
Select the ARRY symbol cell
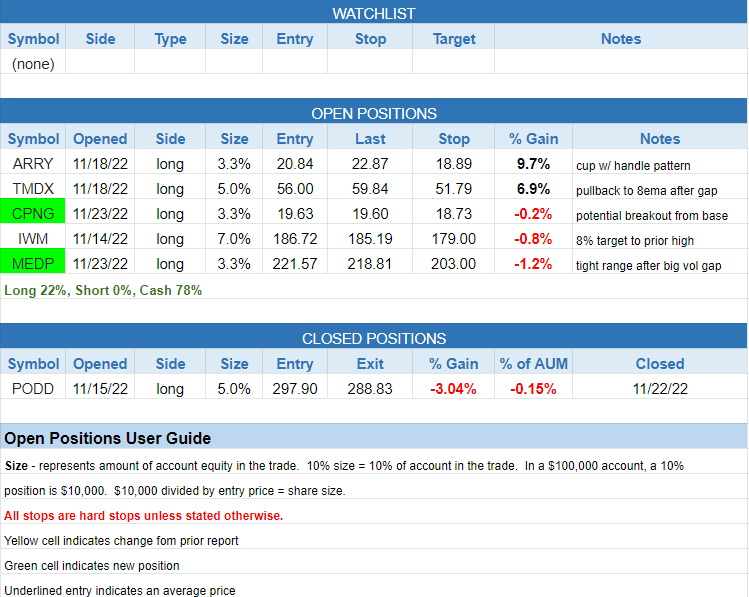click(33, 164)
